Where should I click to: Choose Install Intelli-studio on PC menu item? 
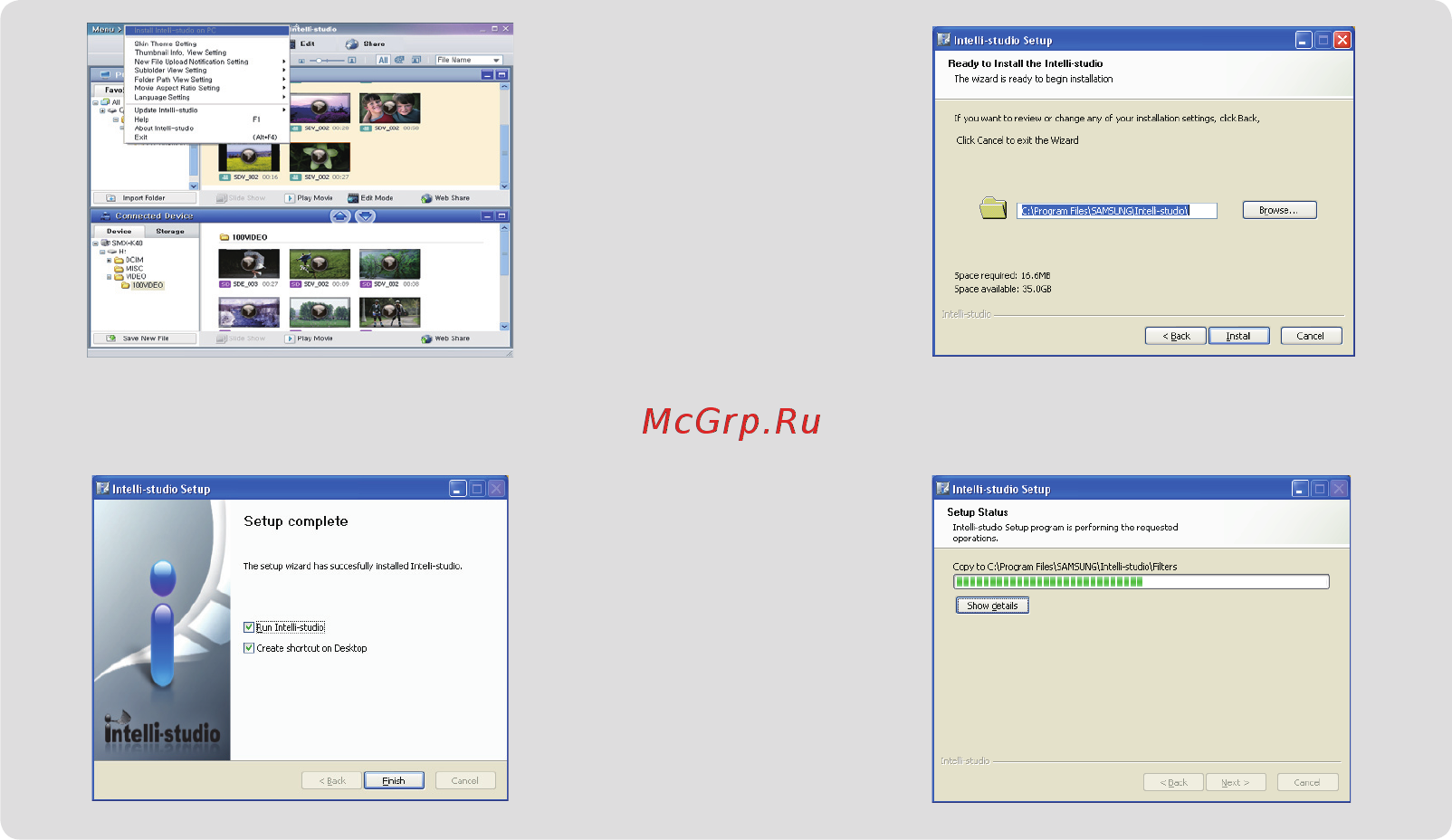pos(207,31)
